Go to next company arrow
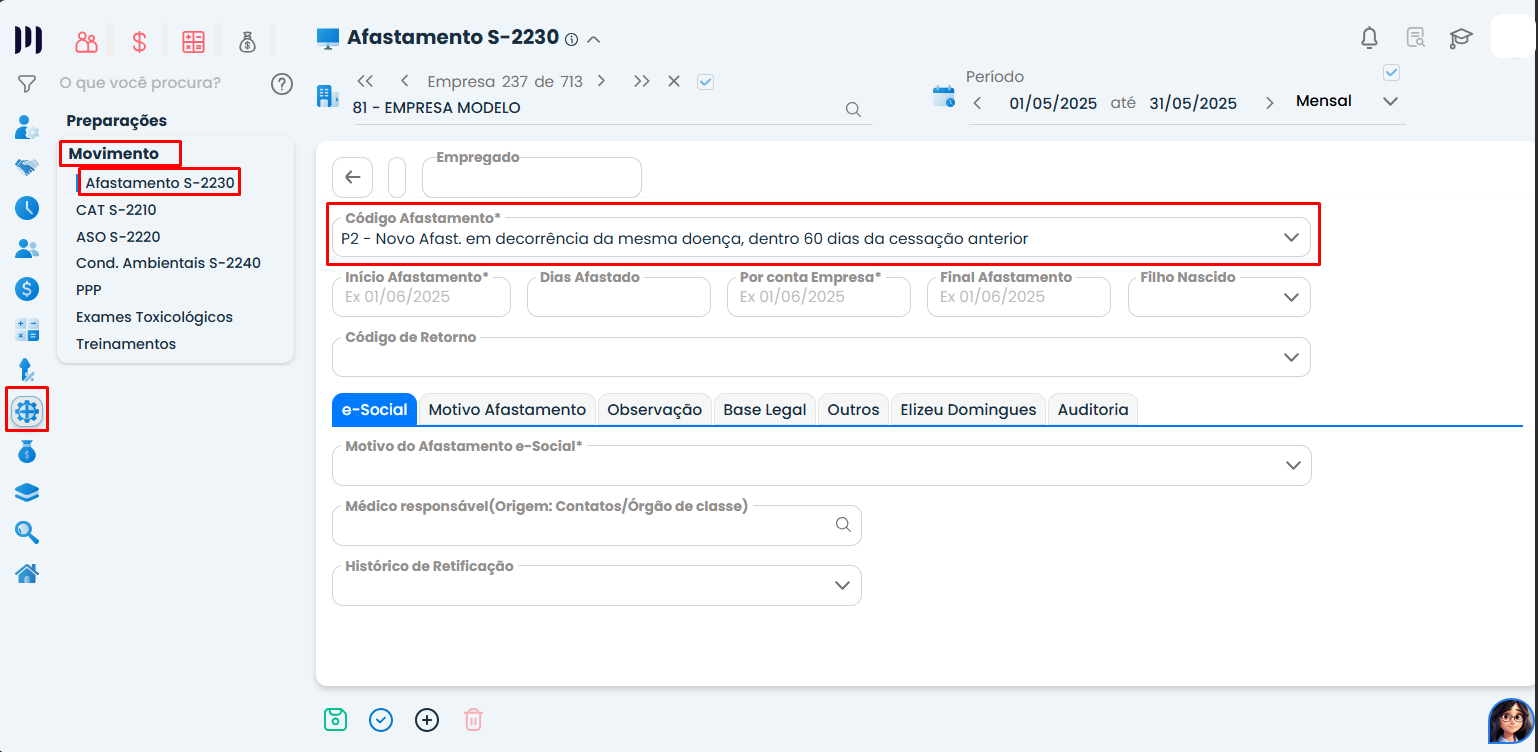Viewport: 1538px width, 752px height. 601,81
